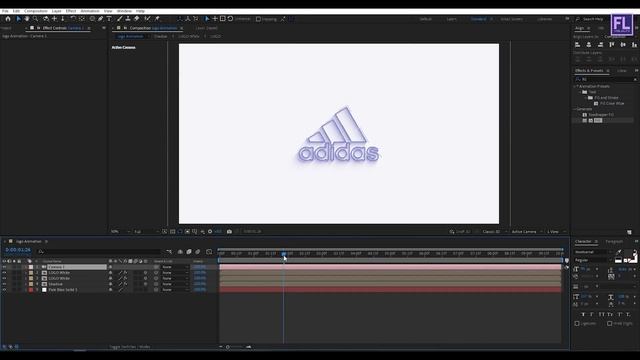This screenshot has height=360, width=640.
Task: Click the snapshot camera icon in viewer
Action: [x=229, y=231]
